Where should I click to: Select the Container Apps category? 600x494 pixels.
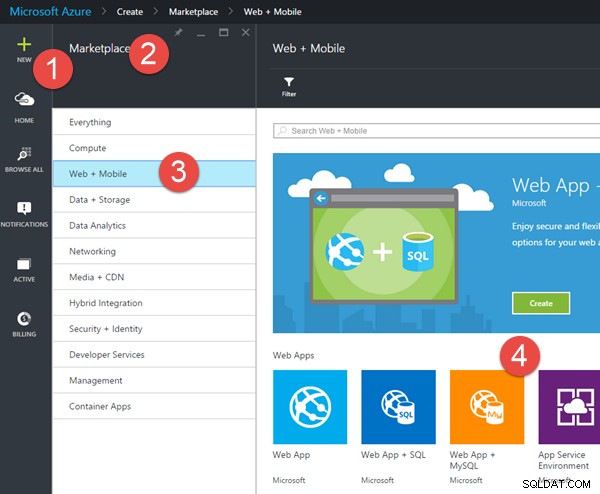pyautogui.click(x=154, y=406)
